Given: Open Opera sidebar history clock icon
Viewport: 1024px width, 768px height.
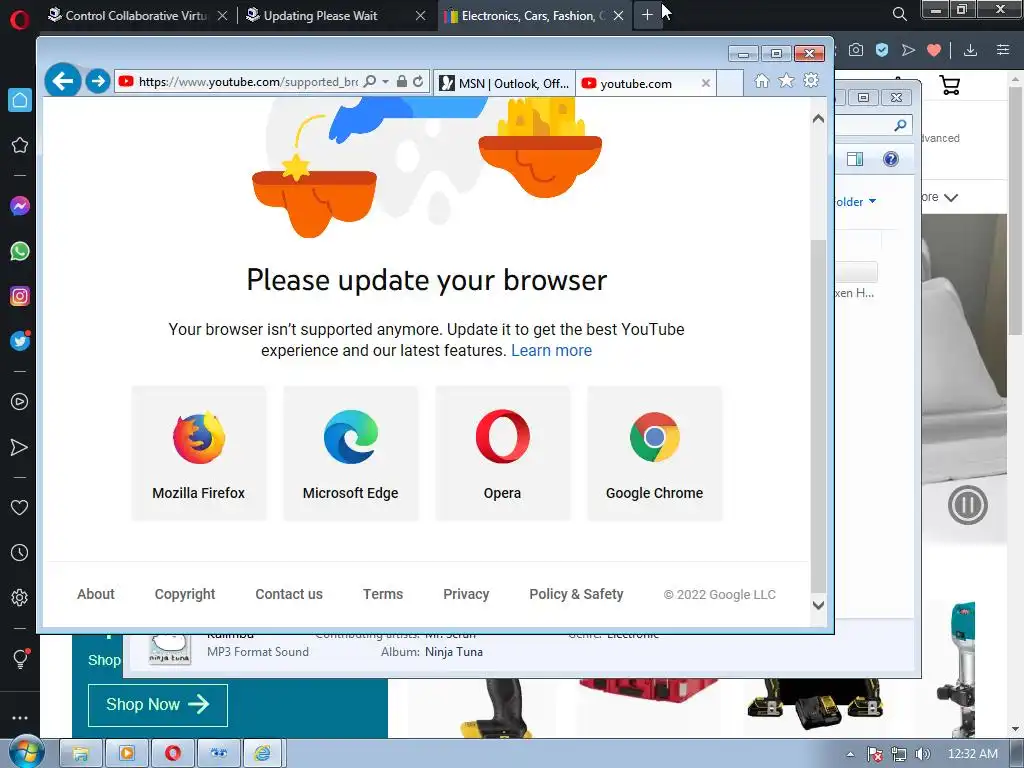Looking at the screenshot, I should (x=20, y=552).
